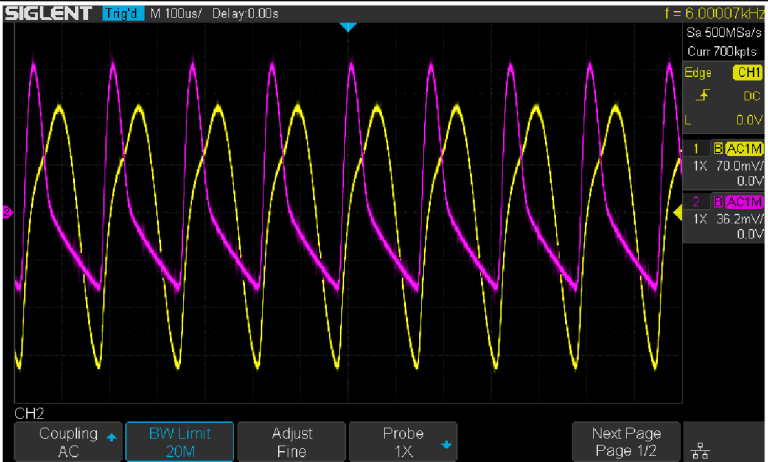Click the magenta channel 2 ground marker
768x462 pixels.
point(6,212)
